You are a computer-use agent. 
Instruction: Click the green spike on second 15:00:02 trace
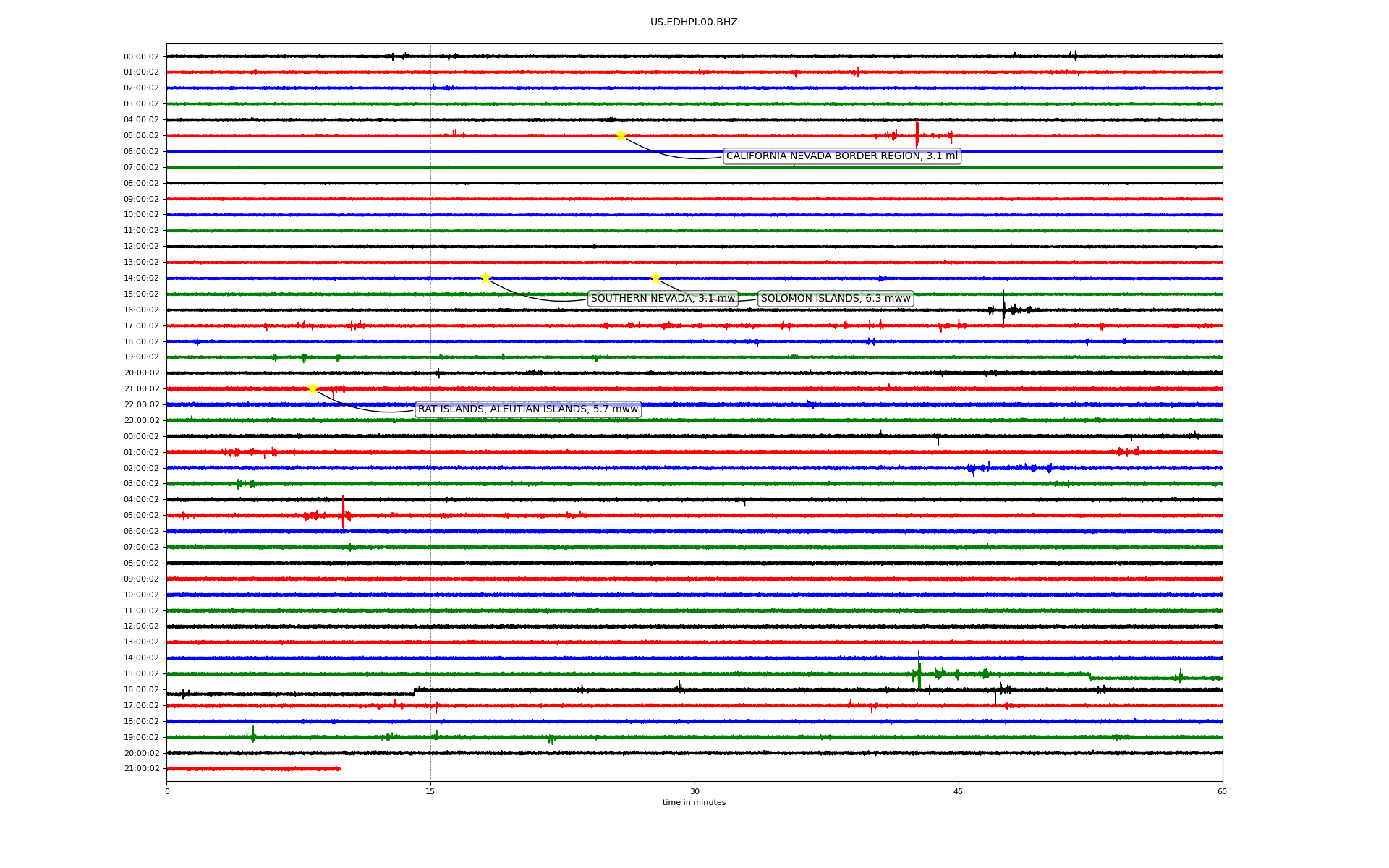919,670
